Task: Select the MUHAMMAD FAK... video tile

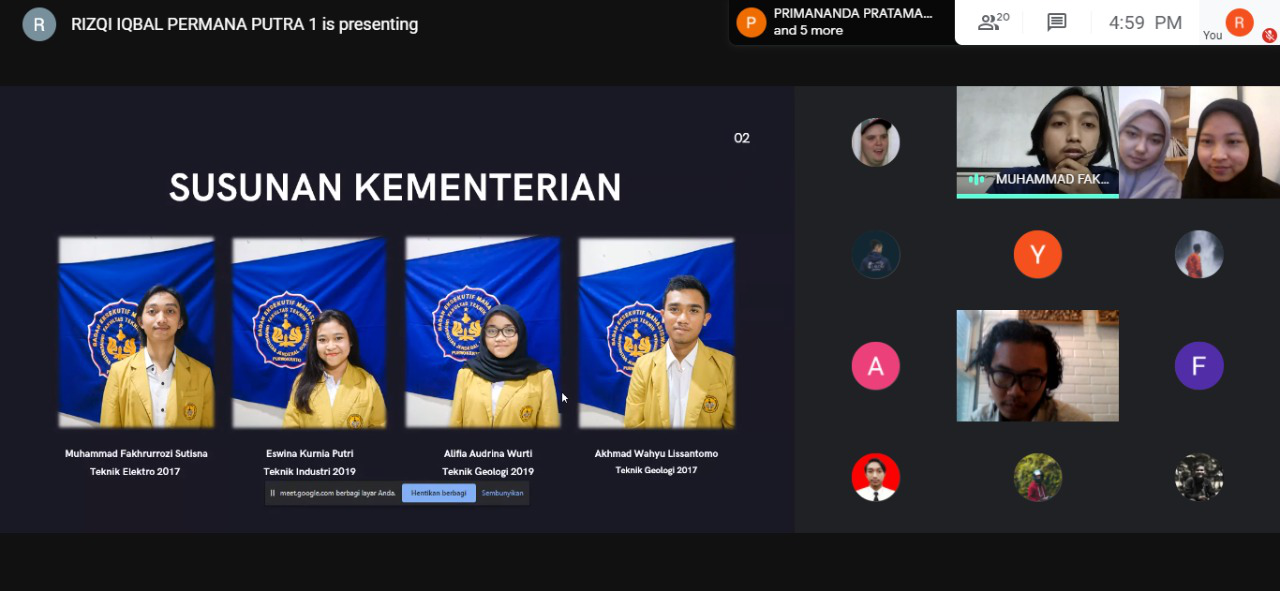Action: 1037,142
